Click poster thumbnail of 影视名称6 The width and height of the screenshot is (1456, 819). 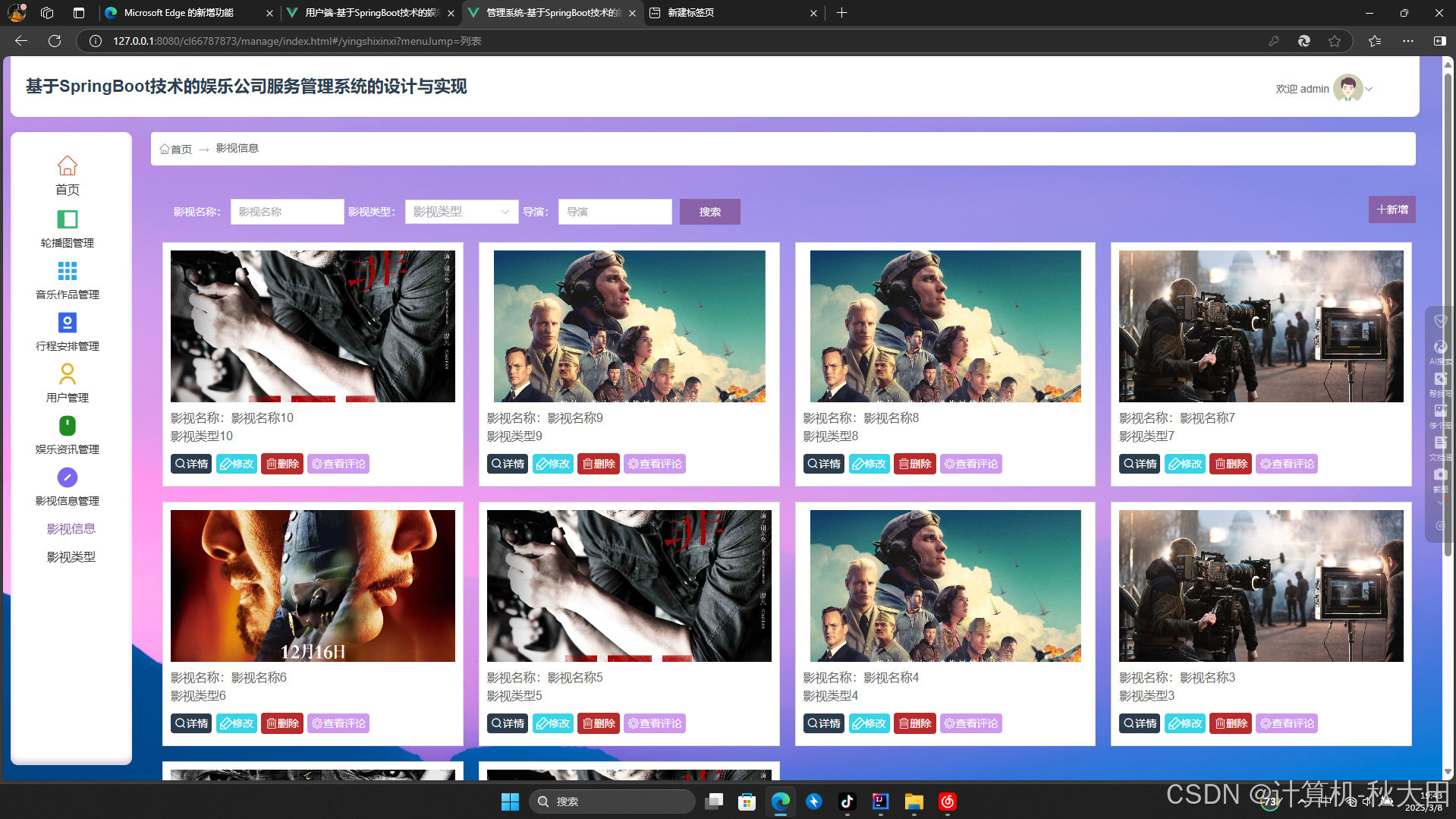click(x=313, y=586)
